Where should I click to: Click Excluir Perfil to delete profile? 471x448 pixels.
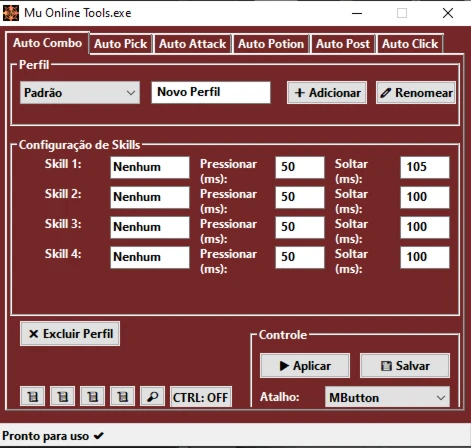70,334
